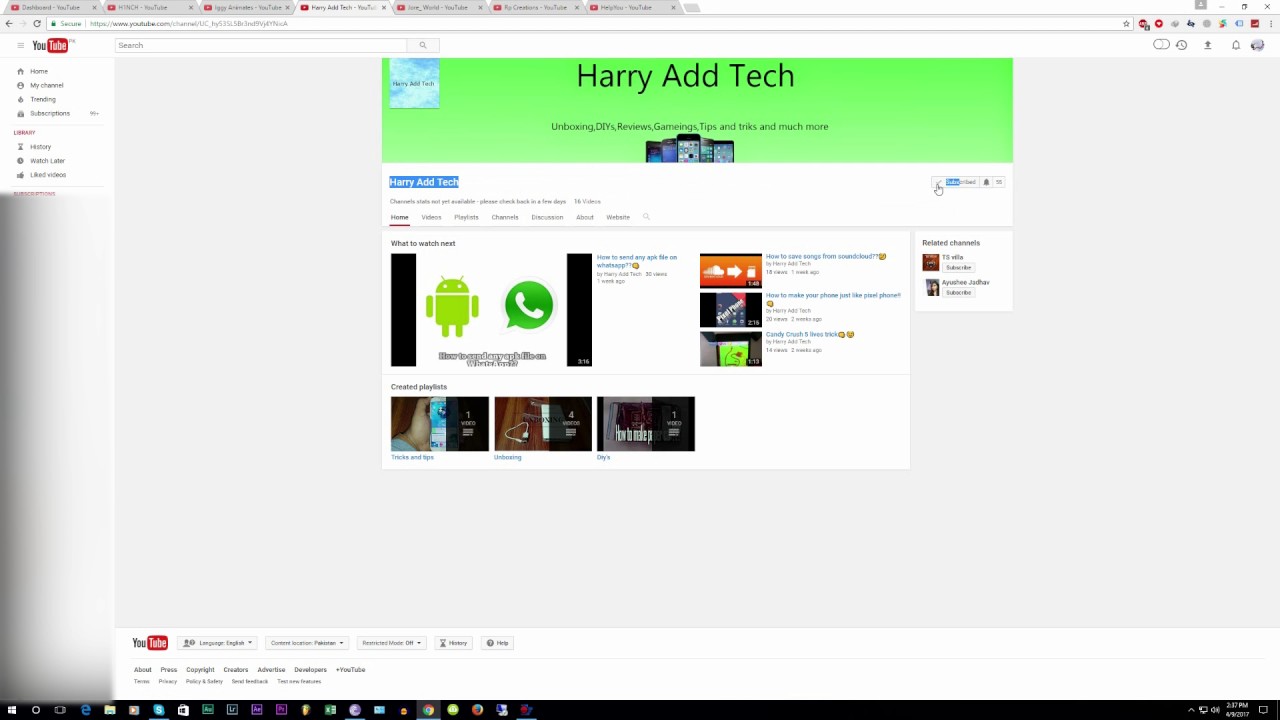Click the red heart extension icon

tap(1159, 24)
